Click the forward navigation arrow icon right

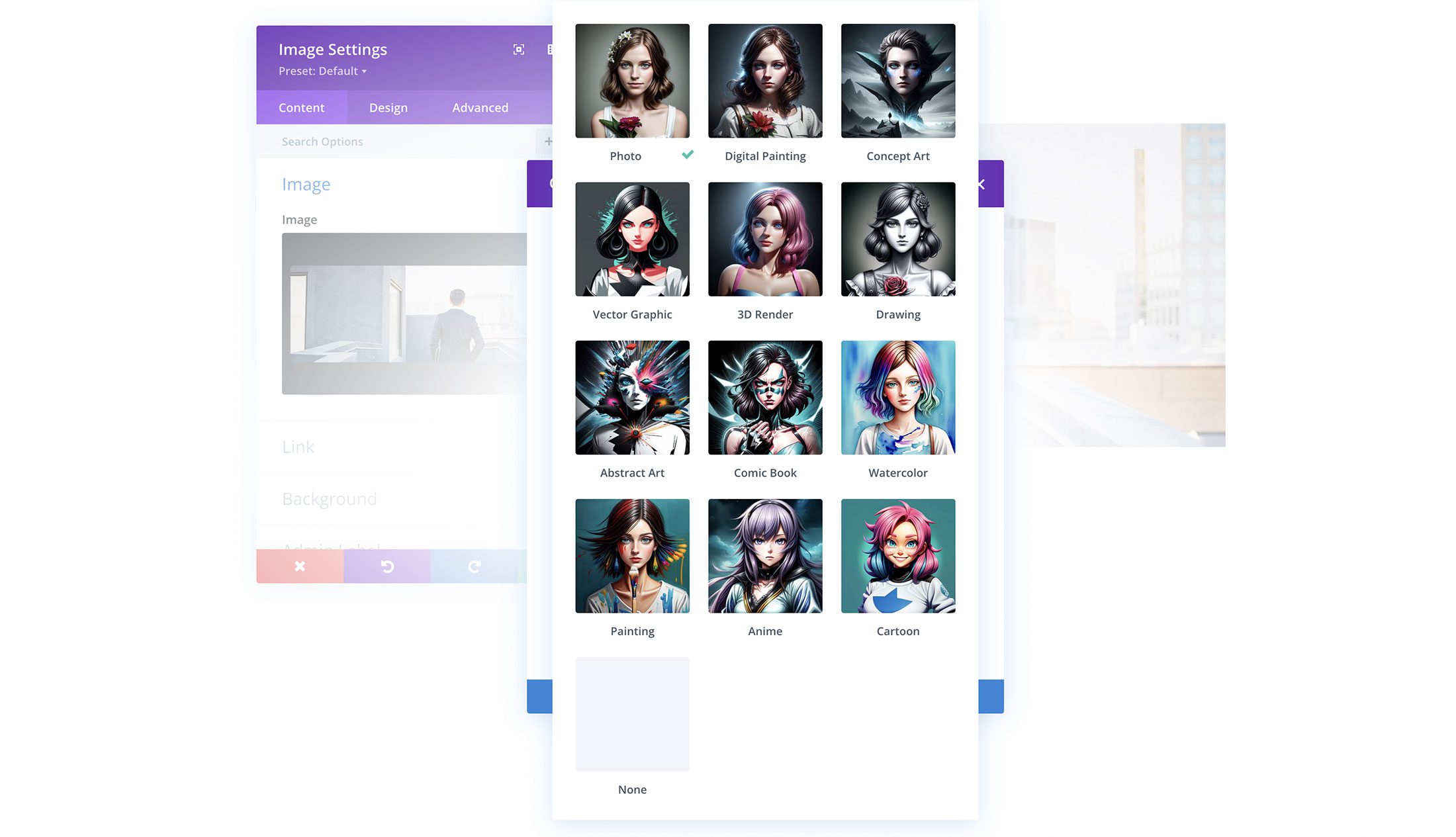pos(474,566)
